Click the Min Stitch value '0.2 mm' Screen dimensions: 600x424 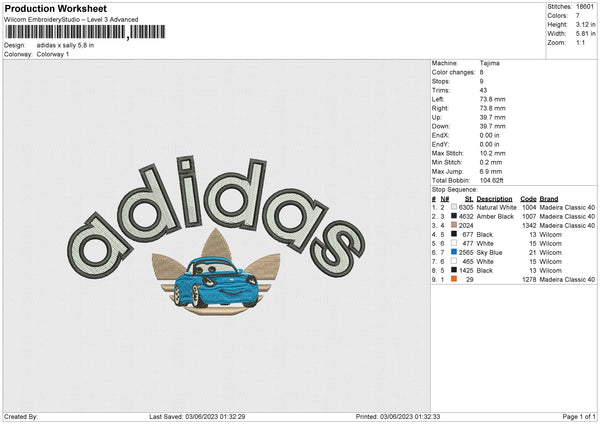click(491, 162)
